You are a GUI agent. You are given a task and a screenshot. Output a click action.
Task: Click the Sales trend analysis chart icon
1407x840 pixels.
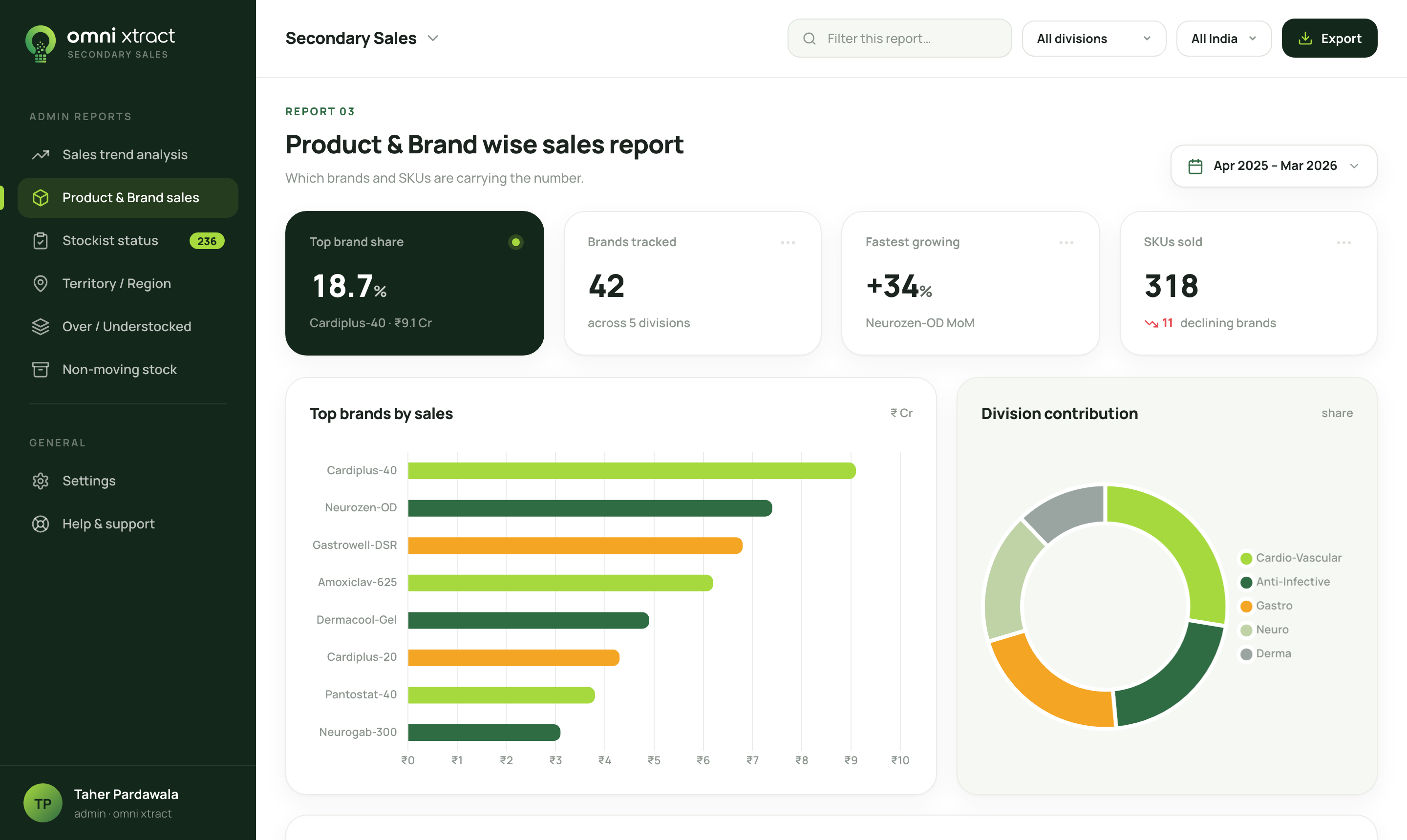[x=41, y=154]
